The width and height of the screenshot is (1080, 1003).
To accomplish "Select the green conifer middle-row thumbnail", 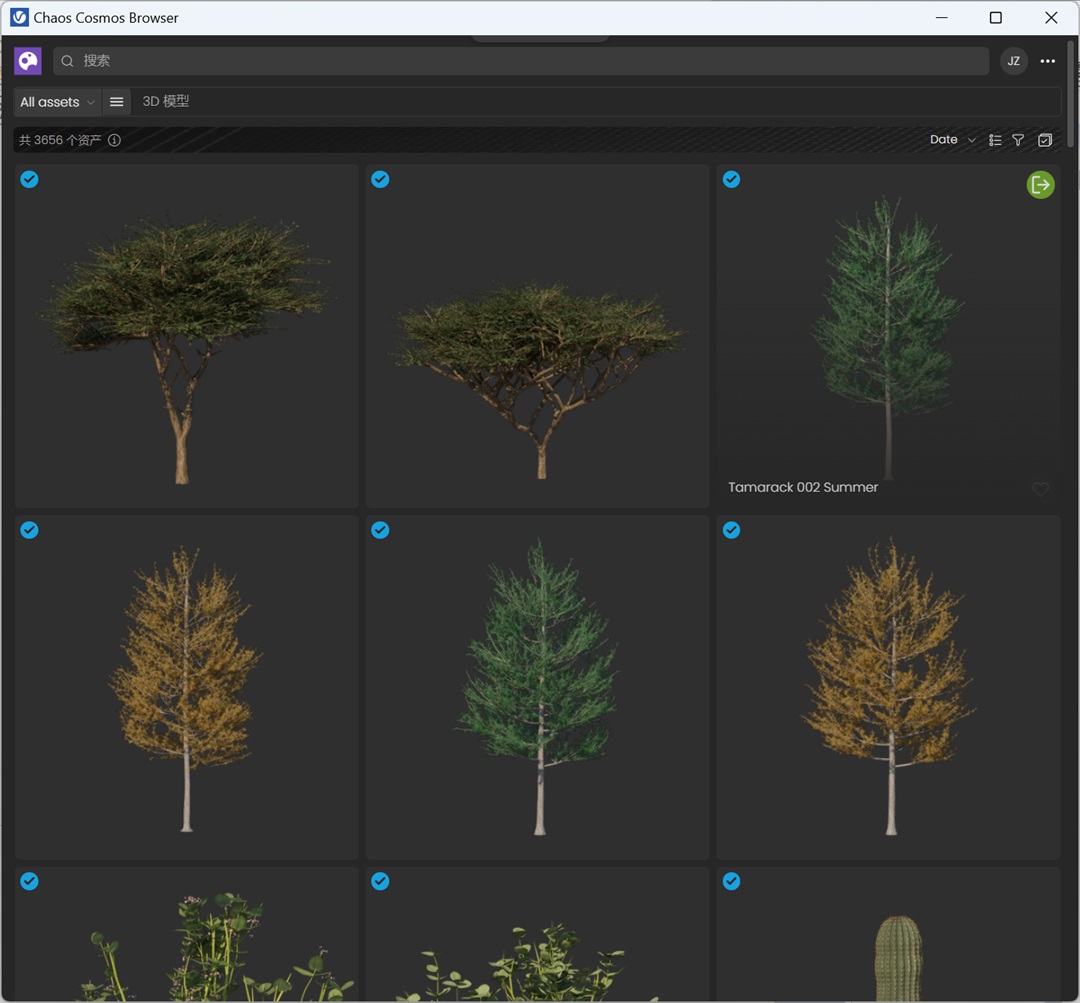I will (537, 687).
